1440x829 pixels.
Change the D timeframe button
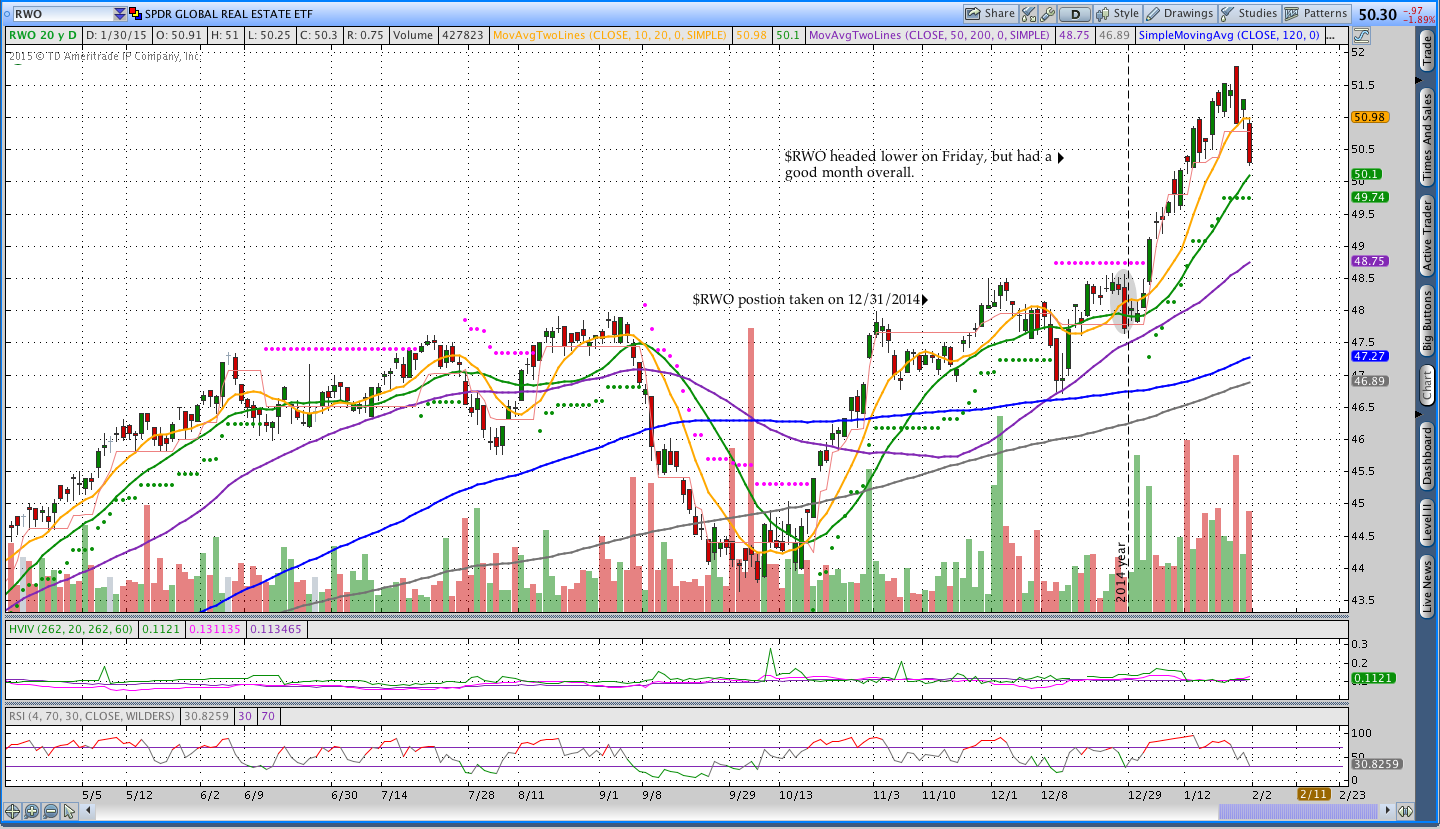tap(1075, 14)
